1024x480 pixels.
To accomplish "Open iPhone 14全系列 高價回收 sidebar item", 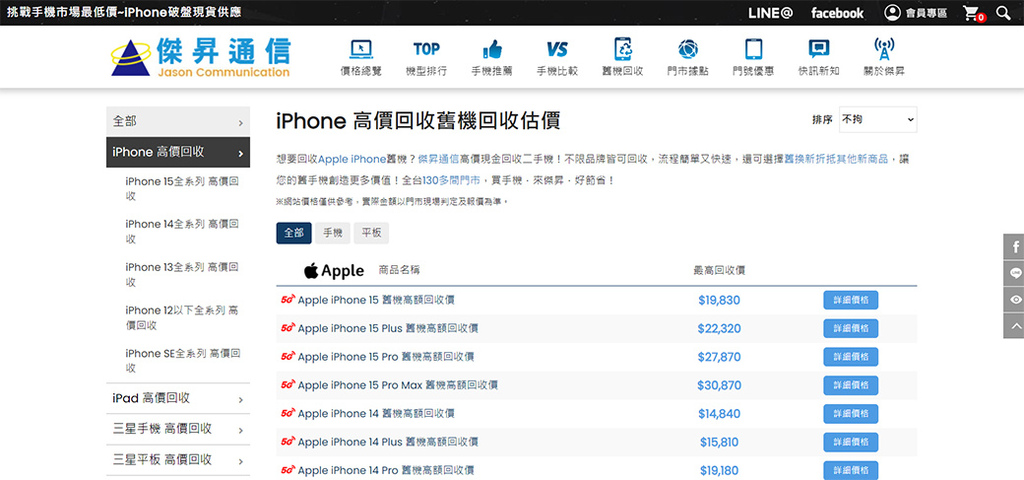I will 182,232.
